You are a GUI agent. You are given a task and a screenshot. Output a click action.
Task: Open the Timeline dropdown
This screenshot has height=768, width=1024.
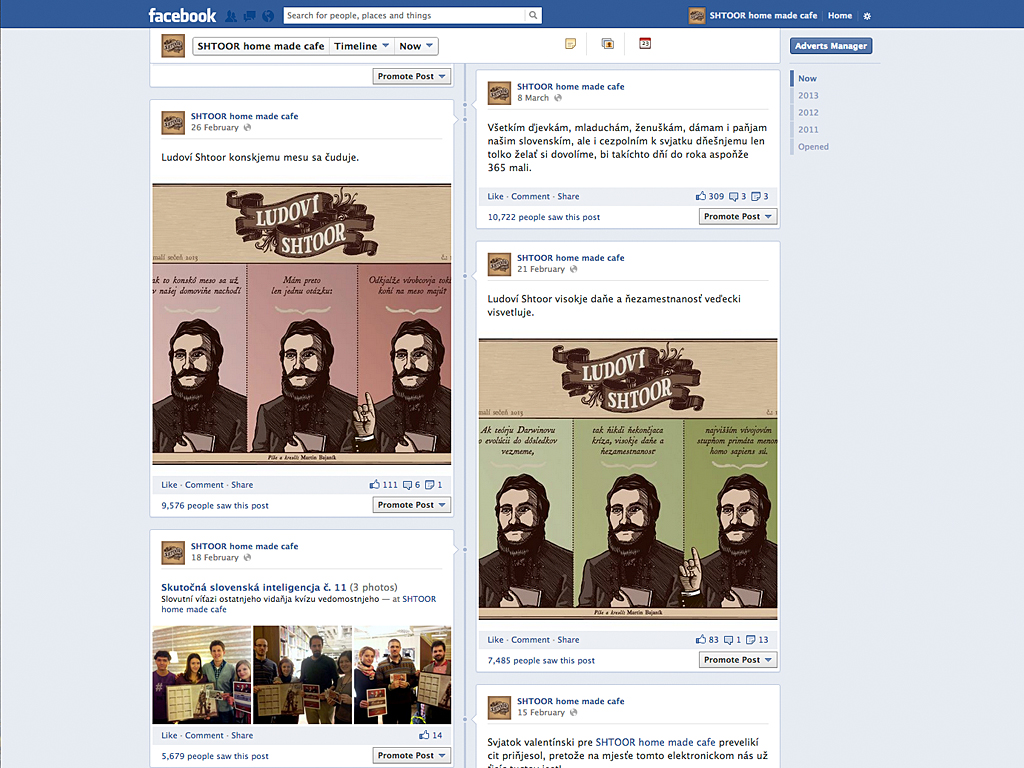tap(361, 46)
